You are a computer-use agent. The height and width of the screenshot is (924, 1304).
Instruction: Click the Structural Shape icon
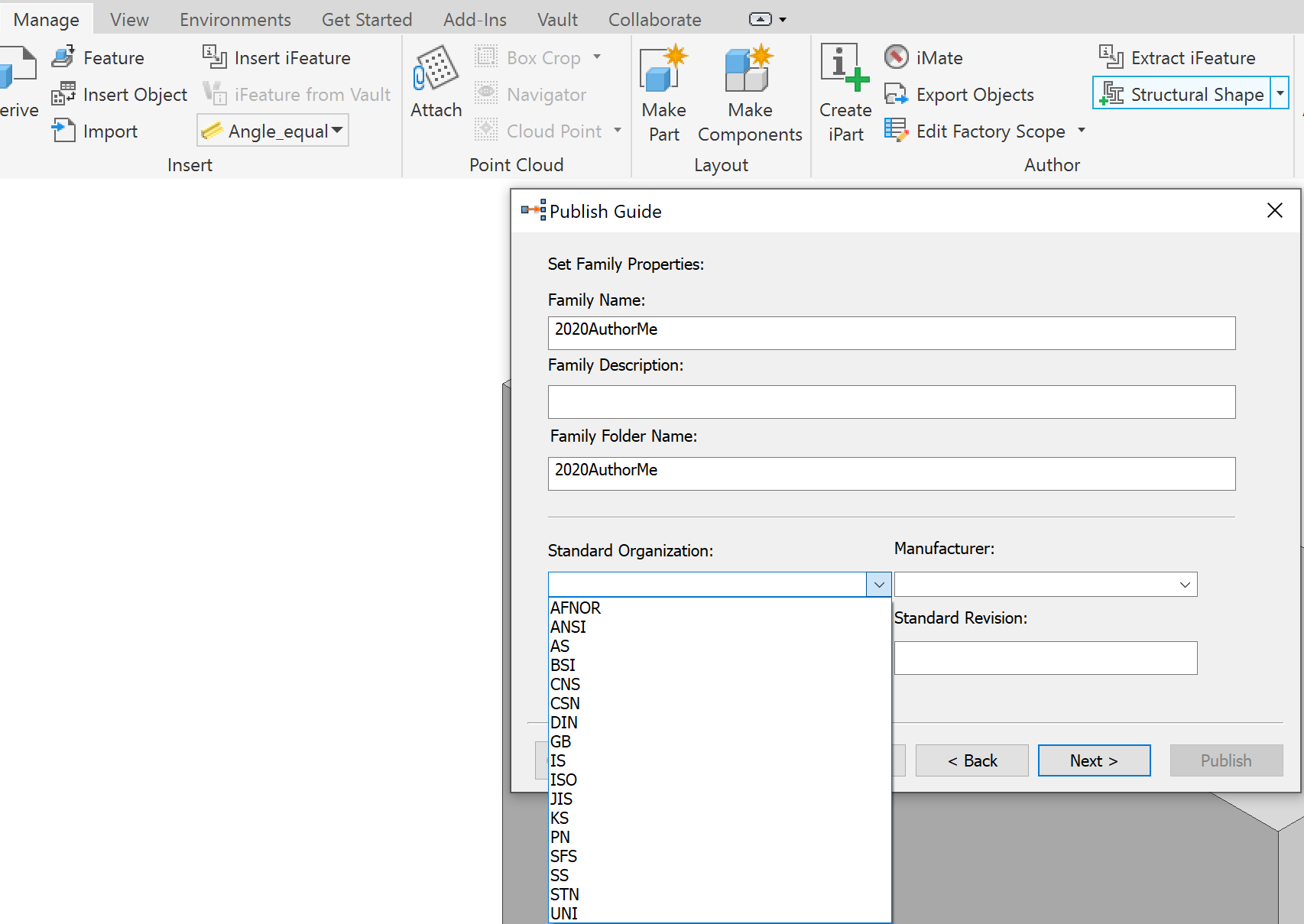[x=1111, y=93]
